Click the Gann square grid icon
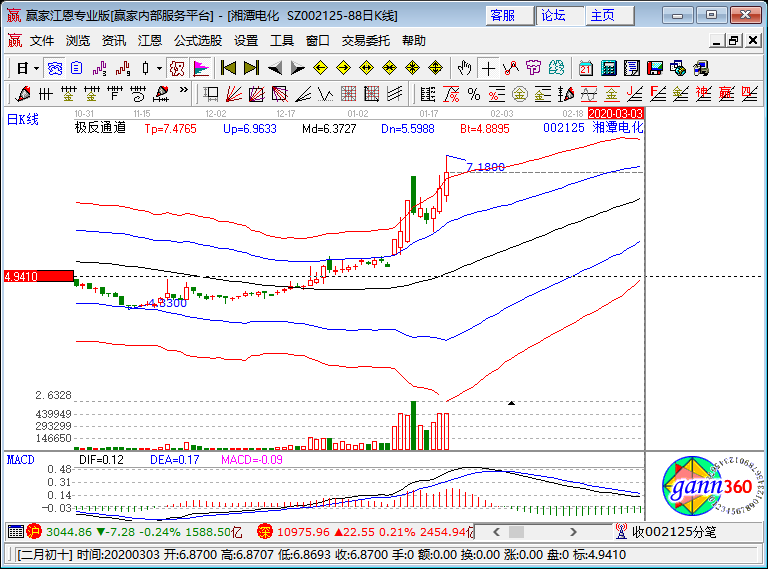The width and height of the screenshot is (768, 569). point(348,94)
